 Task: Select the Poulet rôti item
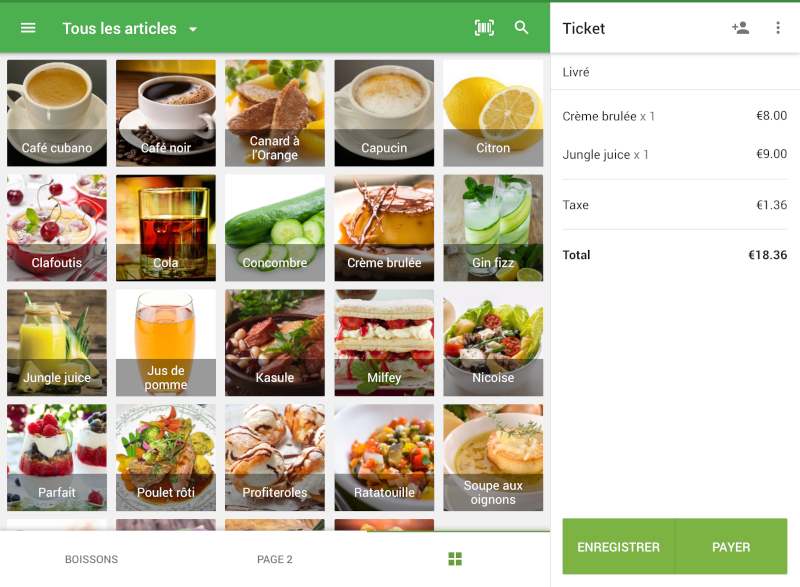166,457
